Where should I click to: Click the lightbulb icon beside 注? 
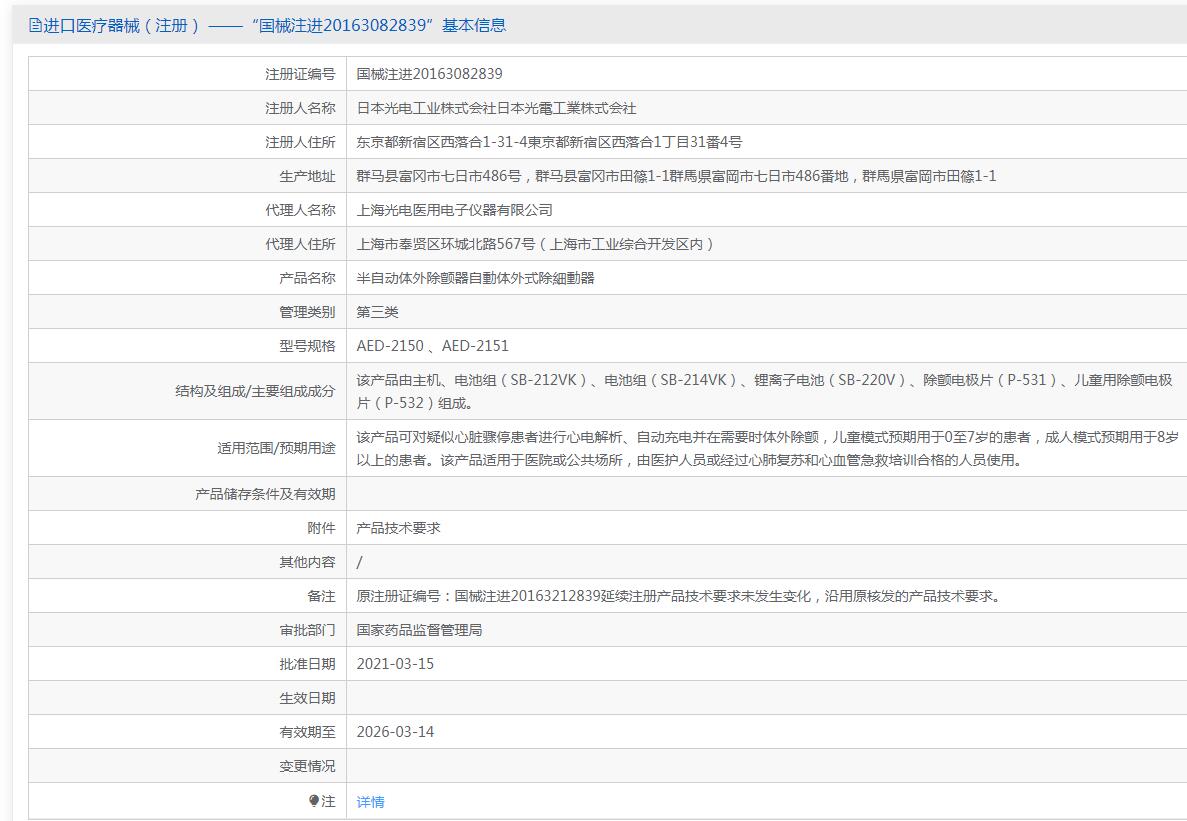(314, 801)
